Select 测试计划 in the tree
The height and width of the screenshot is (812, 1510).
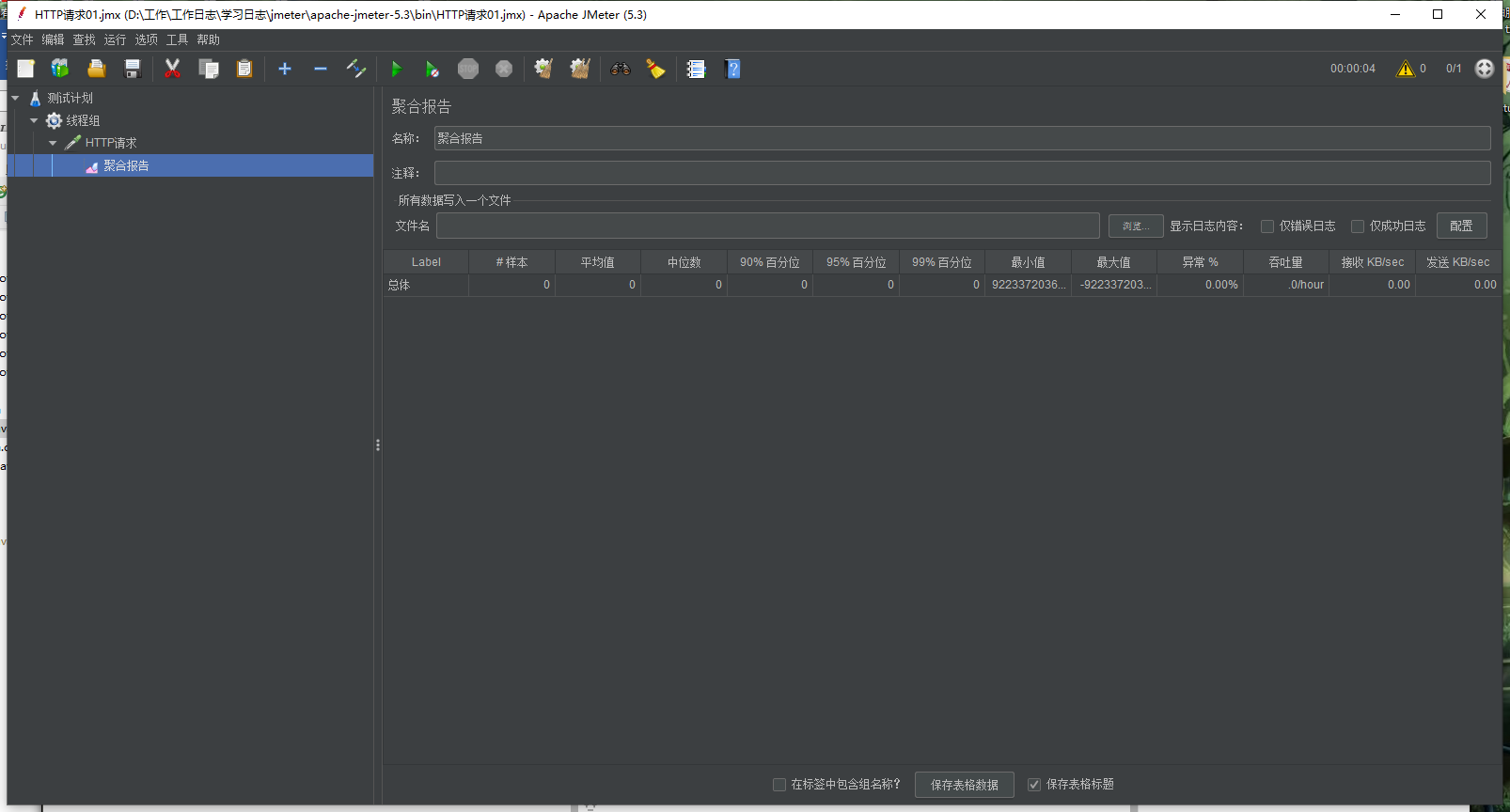click(x=71, y=98)
